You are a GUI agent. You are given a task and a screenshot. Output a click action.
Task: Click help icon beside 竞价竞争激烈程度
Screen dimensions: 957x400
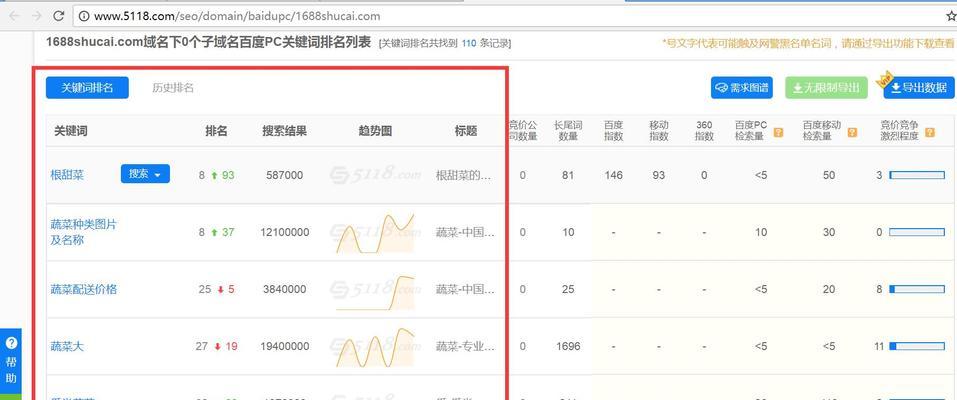tap(930, 132)
